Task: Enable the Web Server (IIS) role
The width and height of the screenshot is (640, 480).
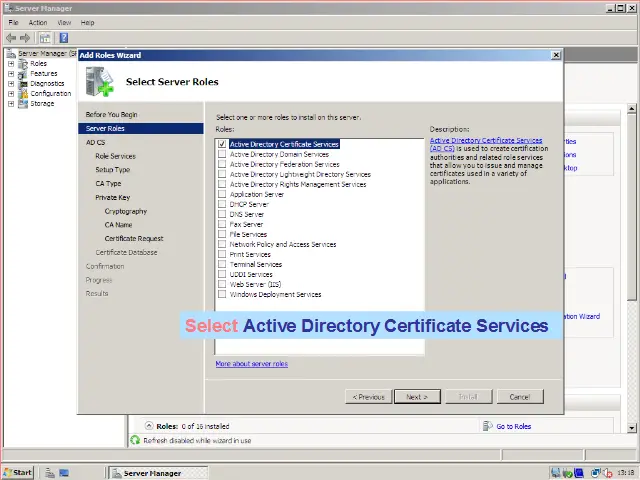Action: [x=222, y=285]
